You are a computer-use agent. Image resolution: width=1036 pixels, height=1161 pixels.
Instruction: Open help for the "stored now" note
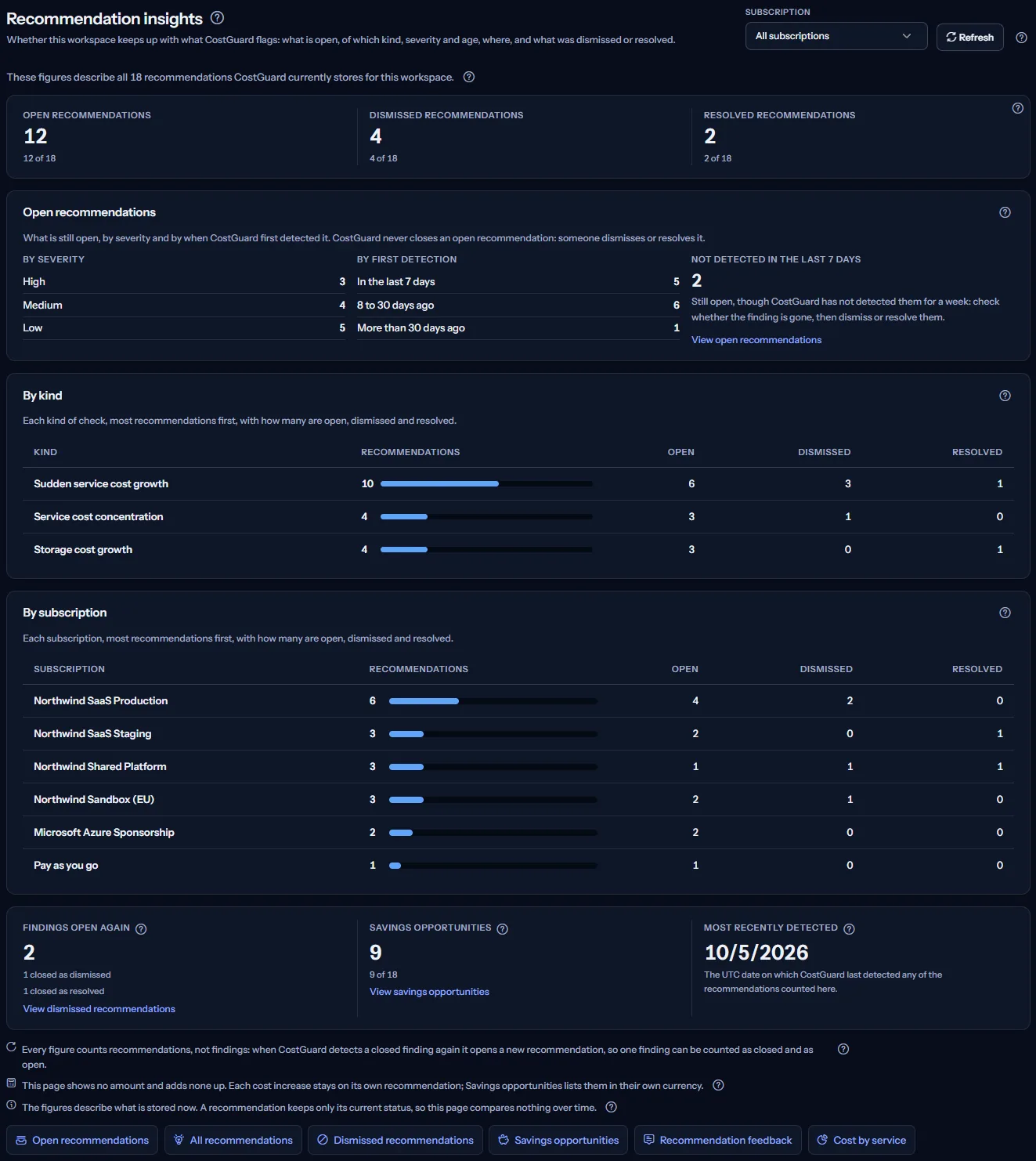tap(612, 1108)
